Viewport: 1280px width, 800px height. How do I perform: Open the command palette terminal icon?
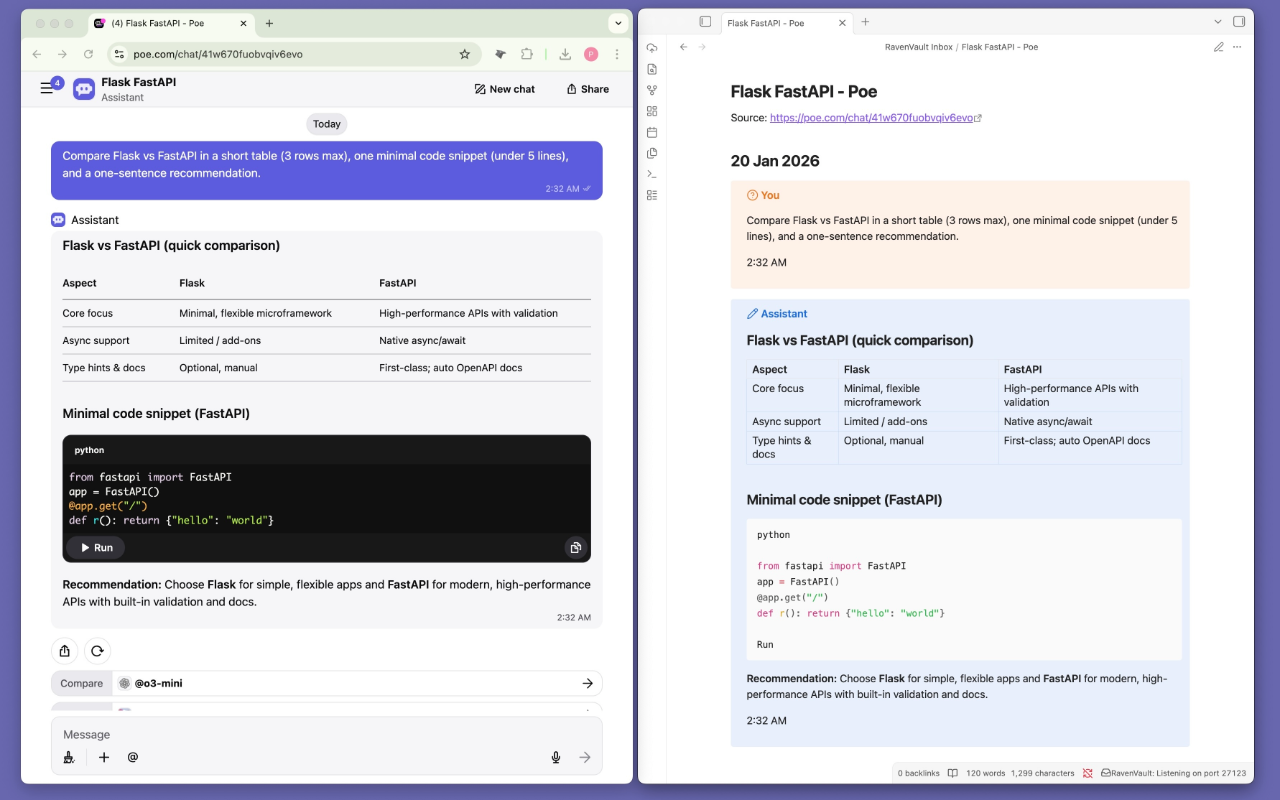(652, 174)
